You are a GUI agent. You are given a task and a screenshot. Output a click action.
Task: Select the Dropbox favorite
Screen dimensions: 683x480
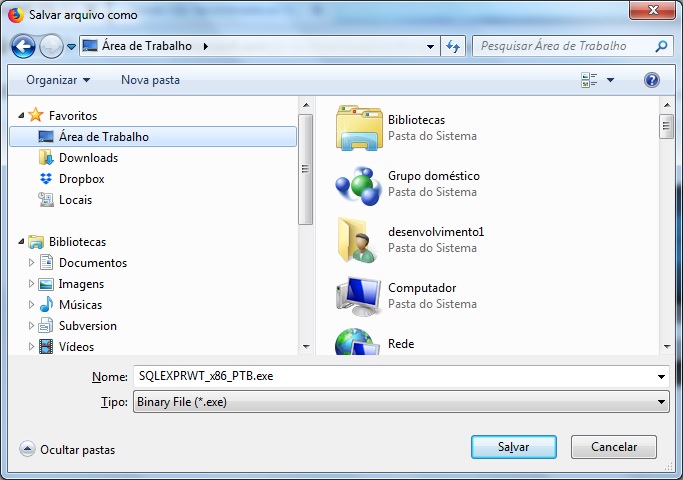click(81, 179)
